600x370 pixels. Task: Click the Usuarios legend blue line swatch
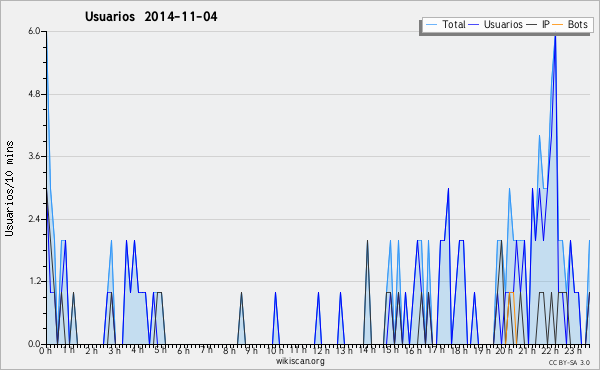coord(474,24)
